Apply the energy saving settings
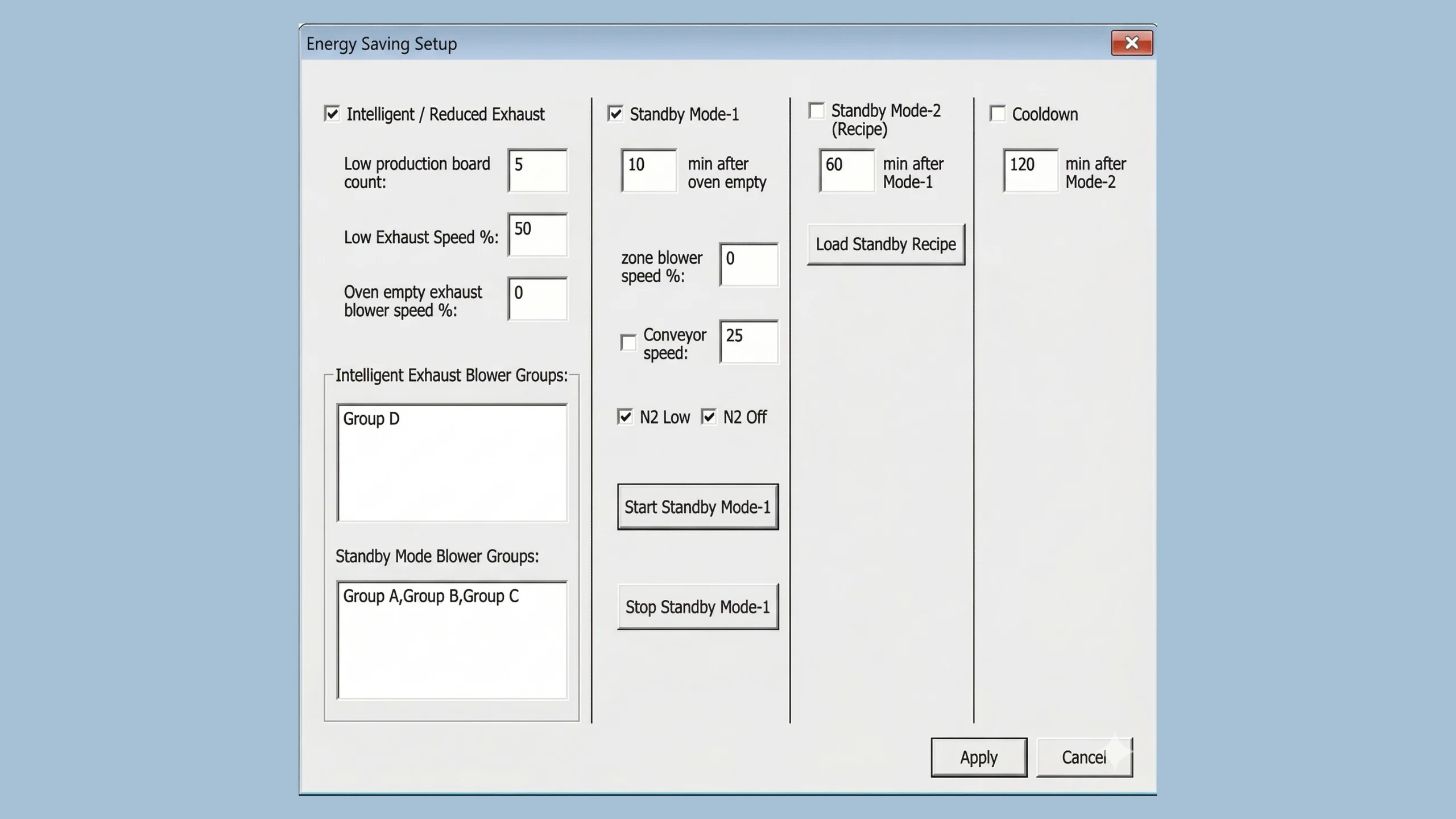1456x819 pixels. pyautogui.click(x=978, y=757)
